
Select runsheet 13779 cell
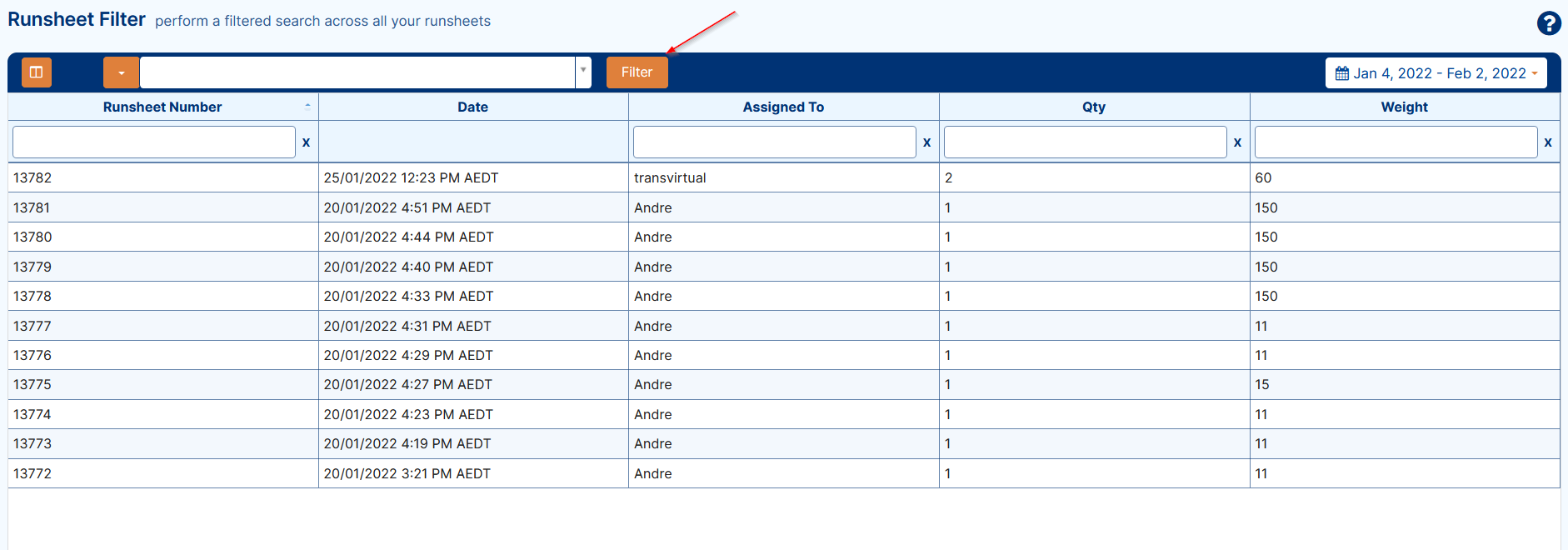coord(163,267)
